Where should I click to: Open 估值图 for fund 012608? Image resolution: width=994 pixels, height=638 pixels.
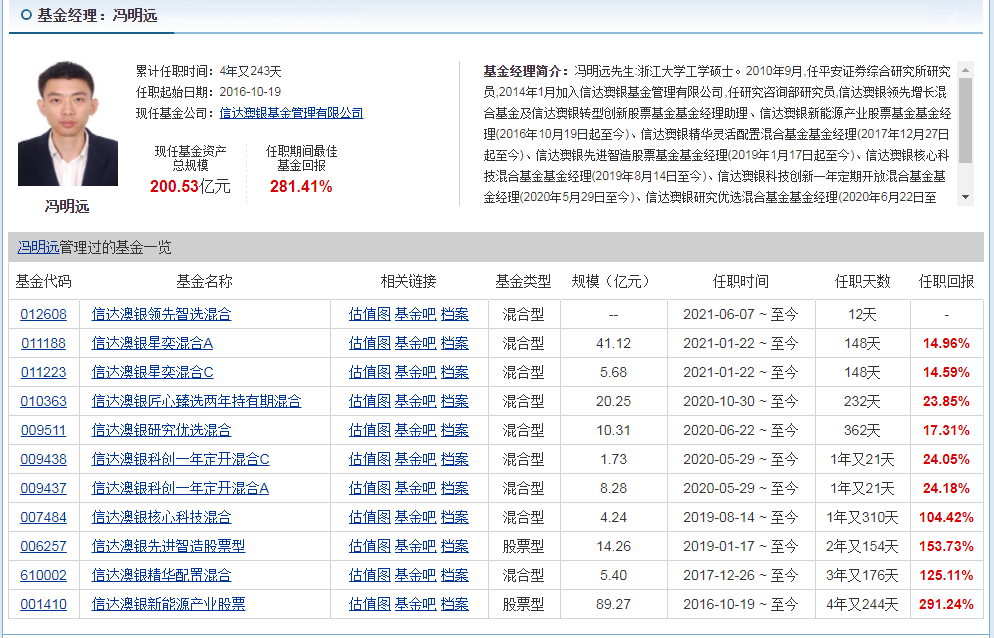point(370,314)
